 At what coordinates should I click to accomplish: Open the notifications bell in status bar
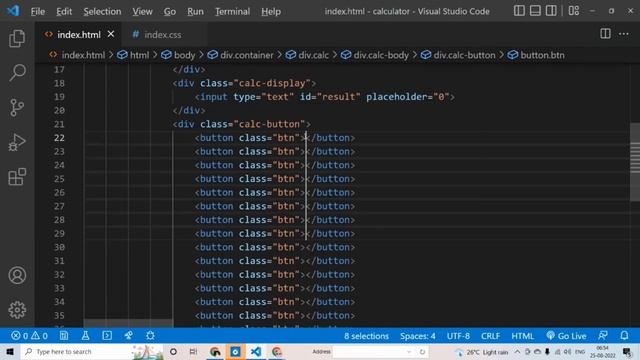[624, 336]
